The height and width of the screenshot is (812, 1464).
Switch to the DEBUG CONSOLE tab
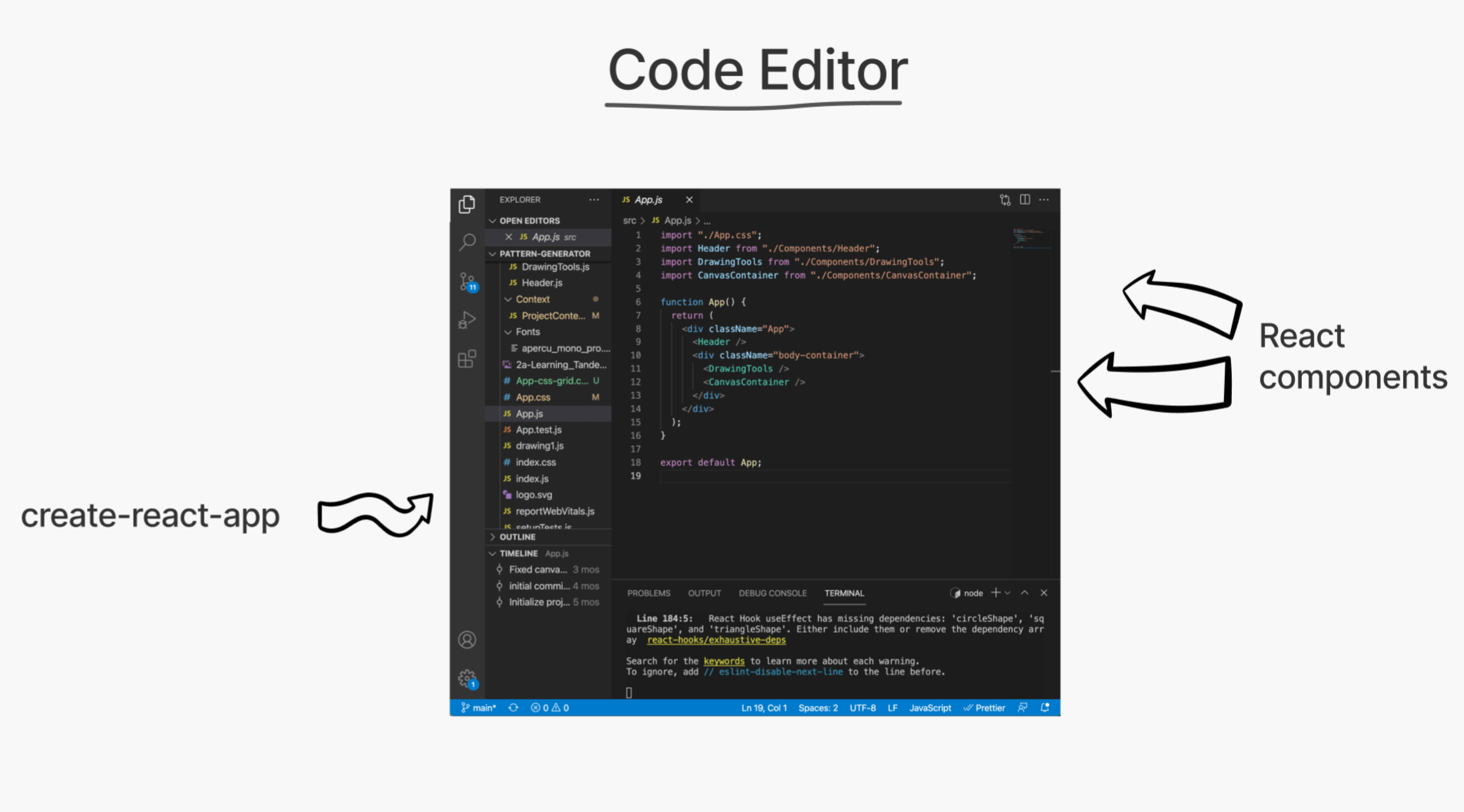772,593
